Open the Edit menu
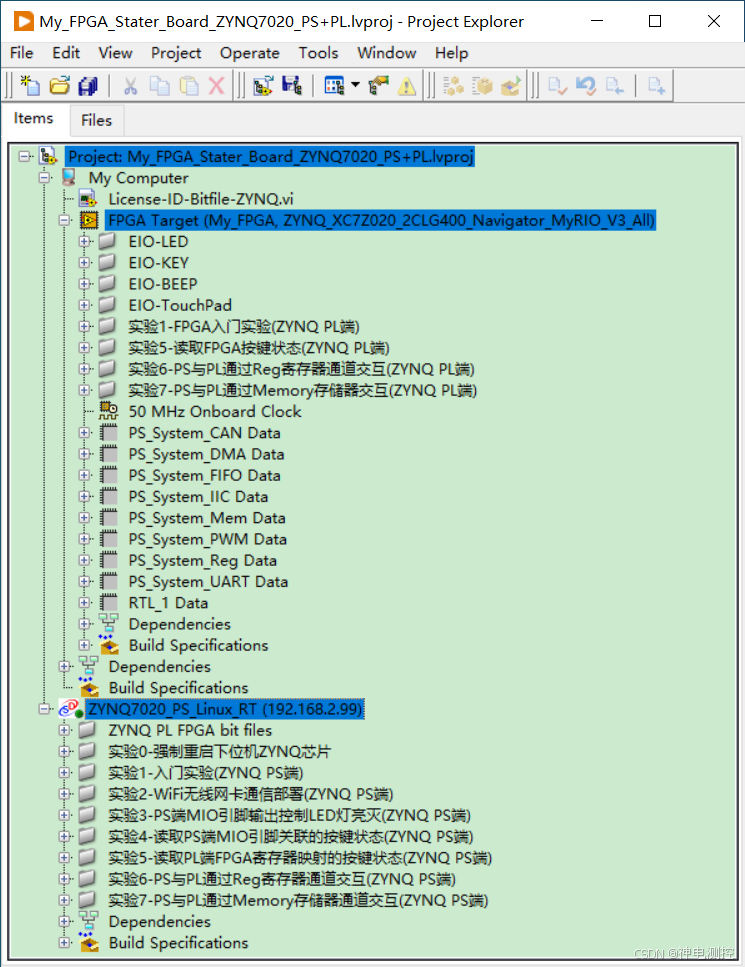Viewport: 745px width, 967px height. coord(66,53)
